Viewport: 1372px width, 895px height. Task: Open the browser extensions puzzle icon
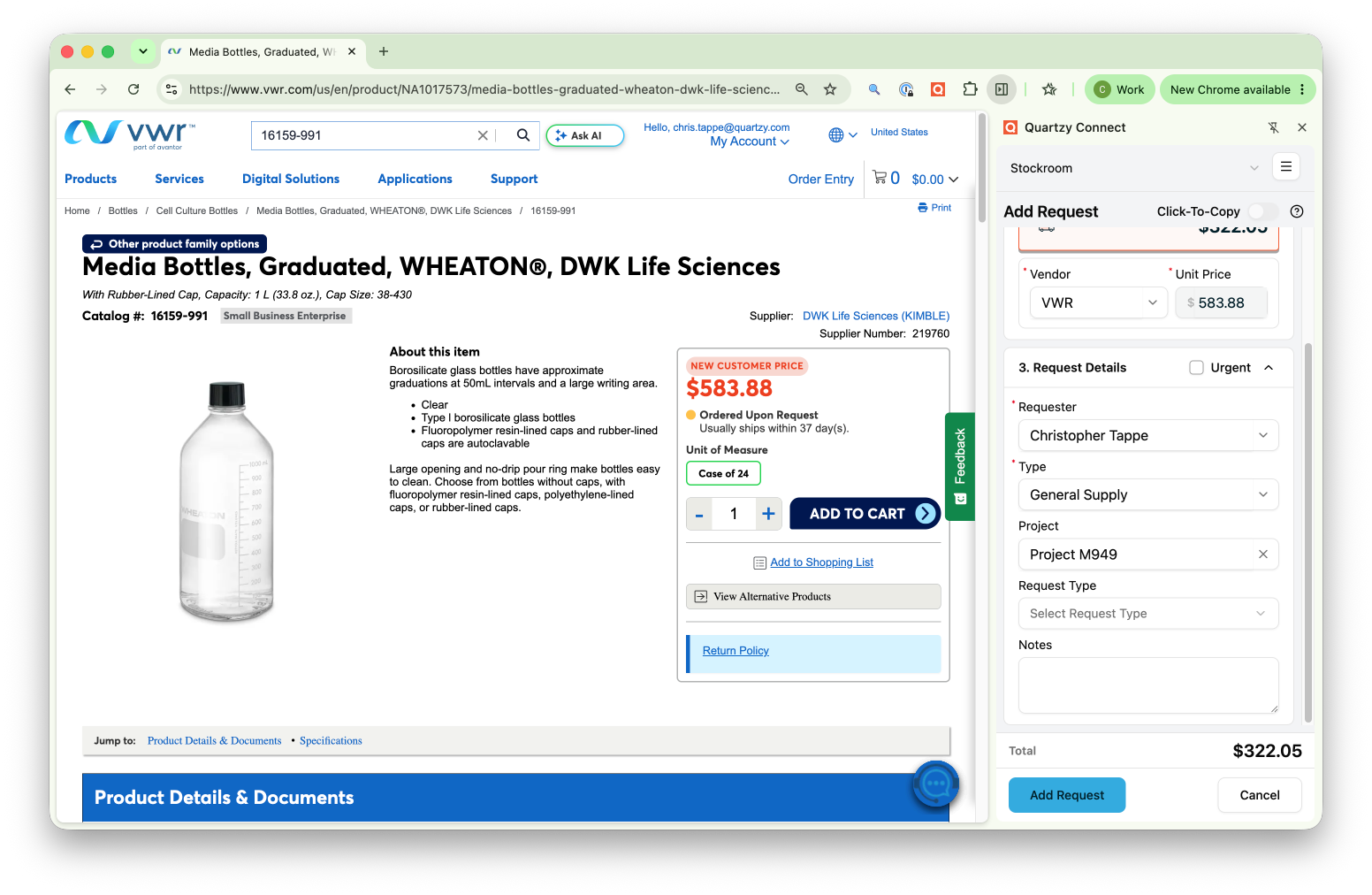[970, 89]
